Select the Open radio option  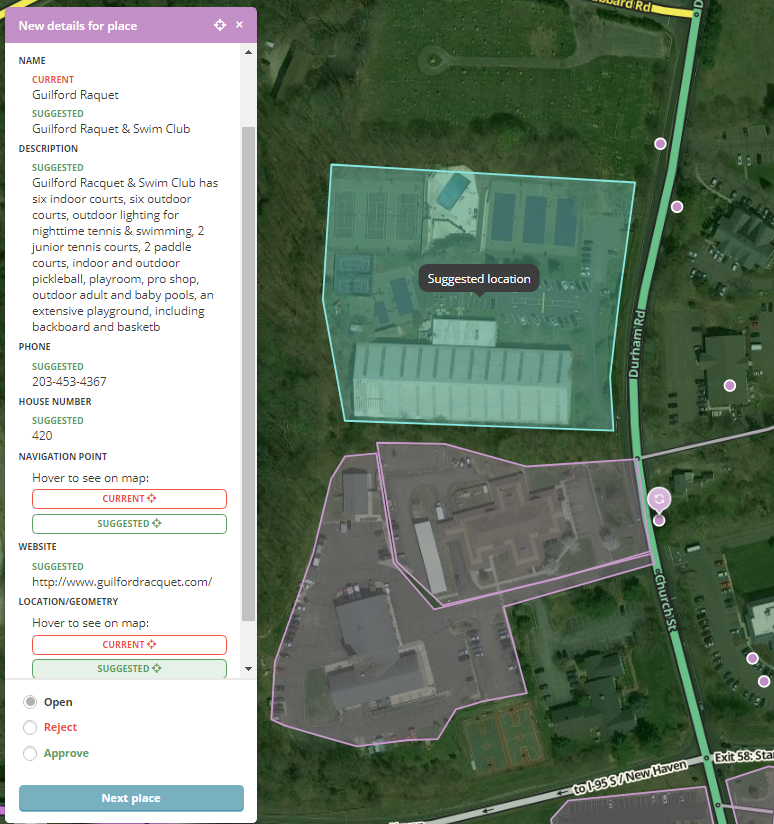(30, 702)
